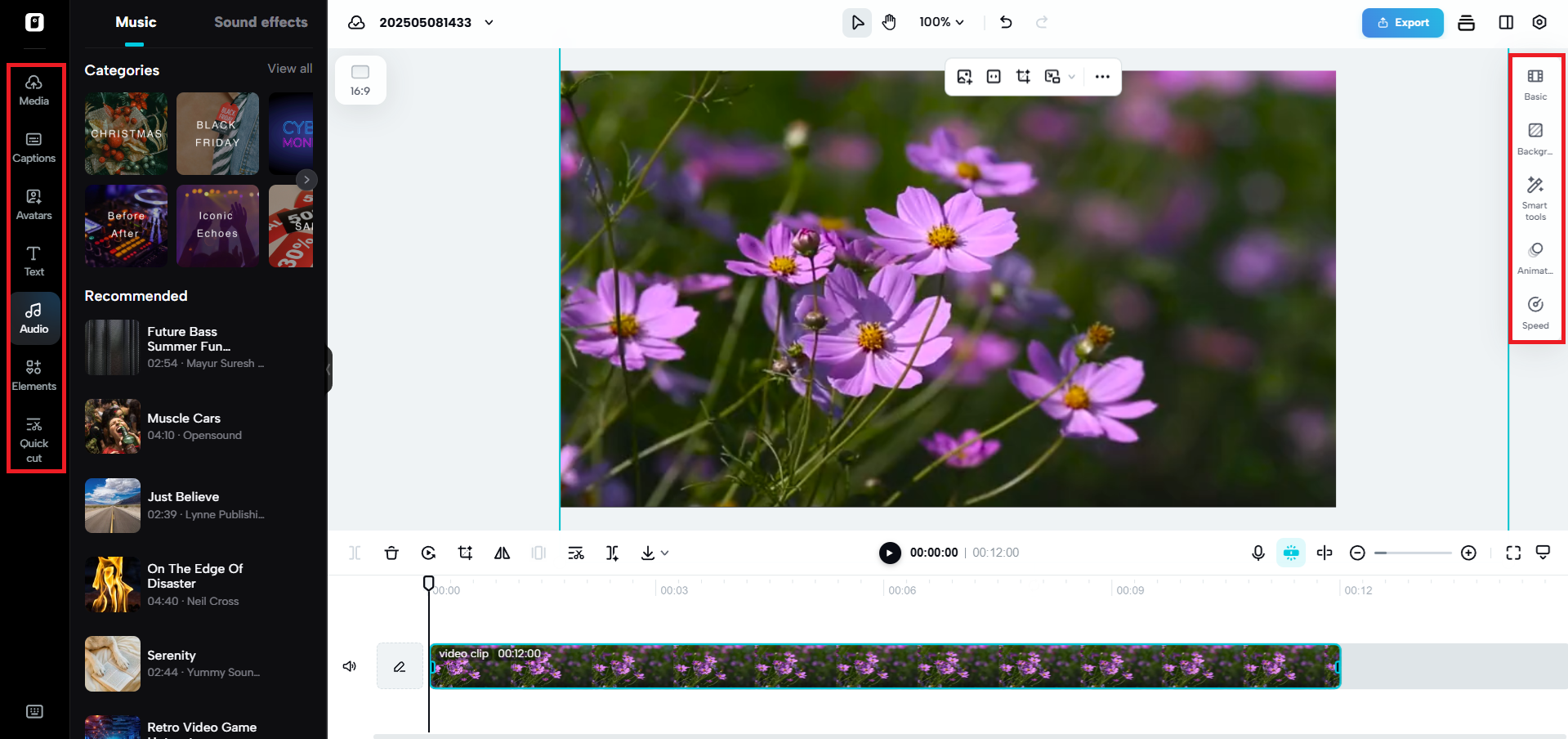Mirror the video clip horizontally

502,553
